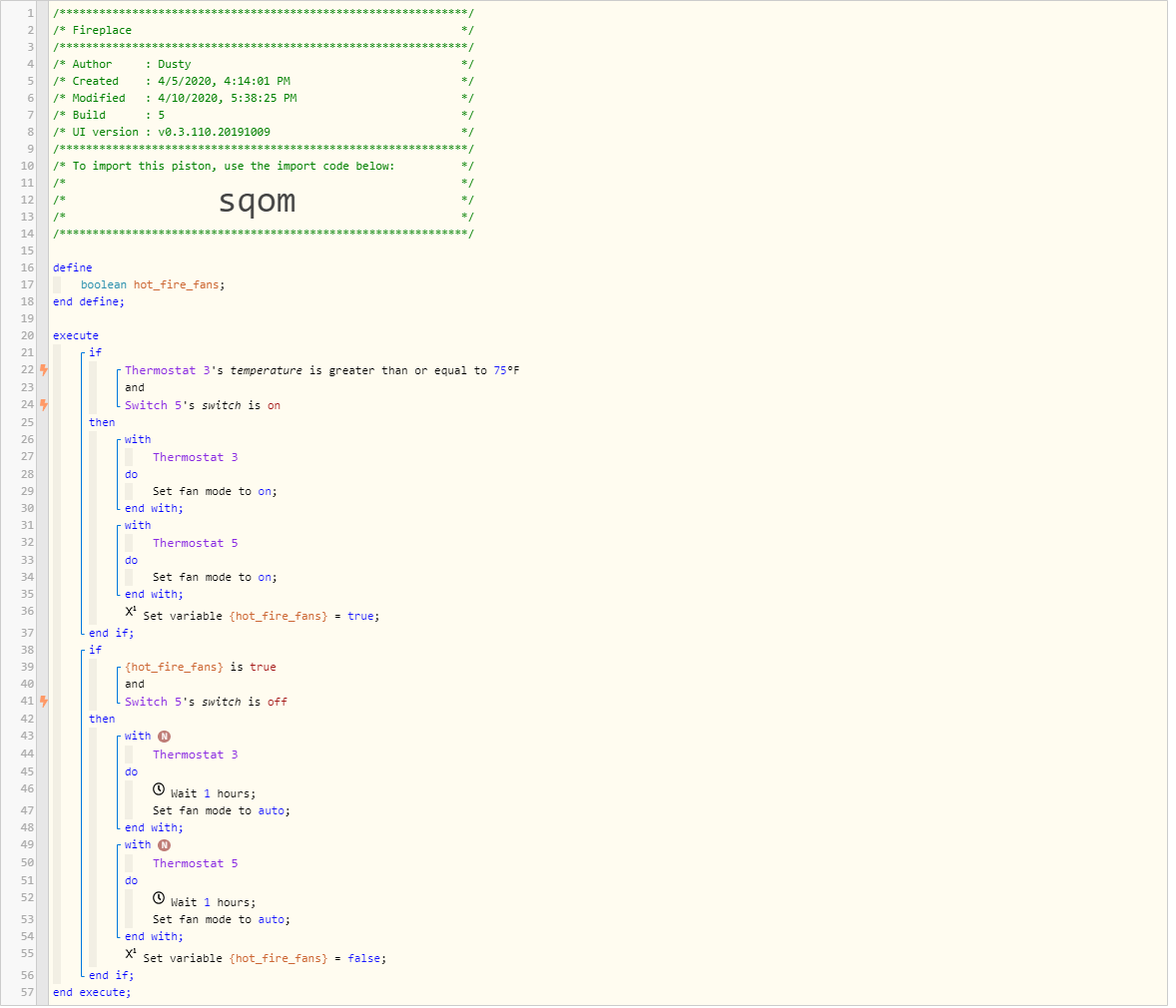Select the 'hot_fire_fans' variable declaration on line 17

coord(177,285)
